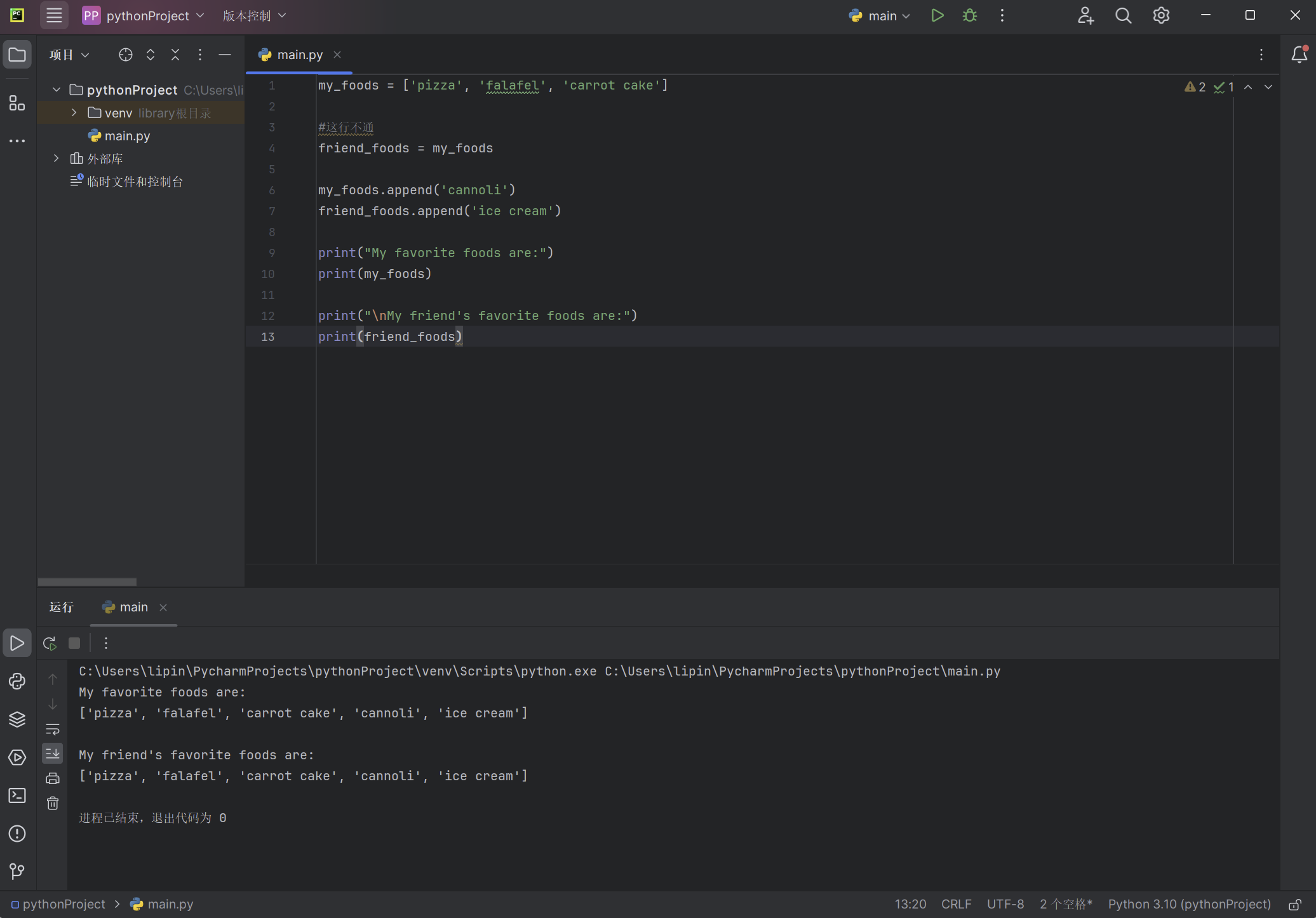Toggle the Run tool window

17,643
